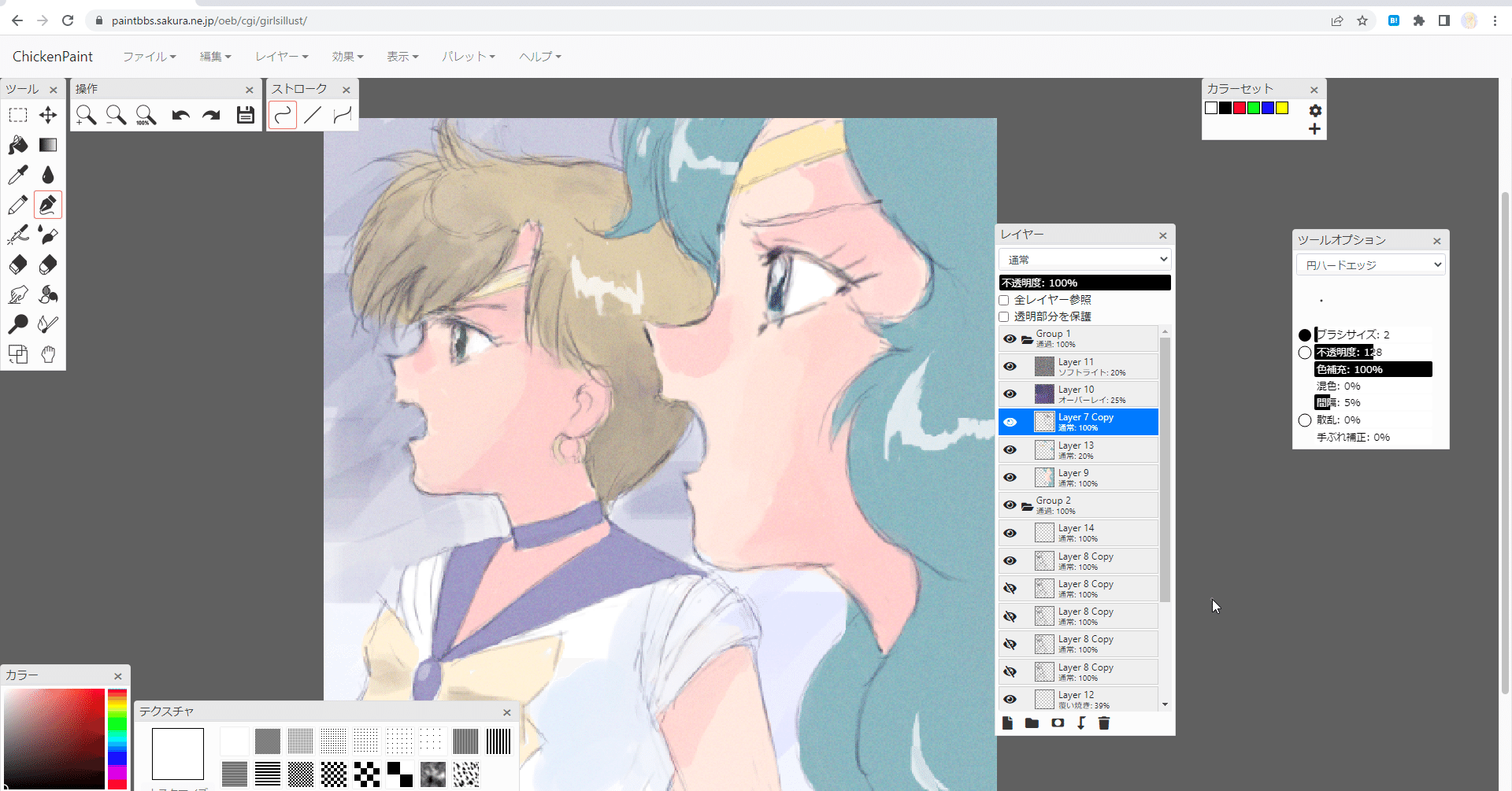Collapse Group 2 folder
Screen dimensions: 1512x791
point(1027,506)
